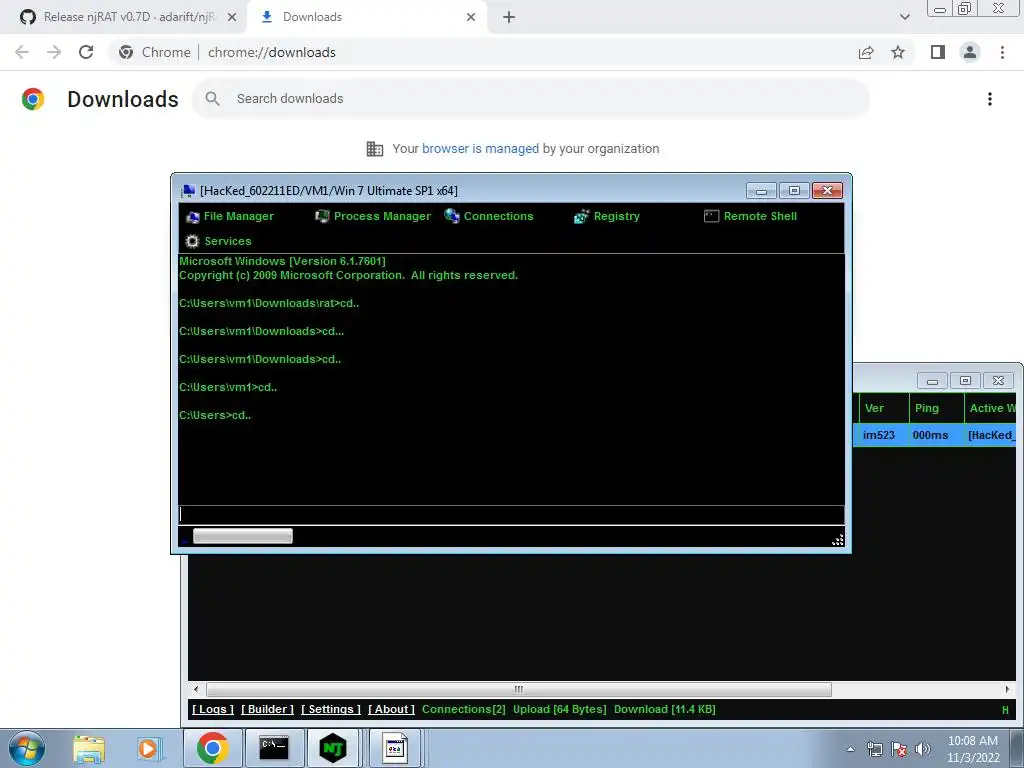The width and height of the screenshot is (1024, 768).
Task: Click the About button
Action: pyautogui.click(x=391, y=709)
